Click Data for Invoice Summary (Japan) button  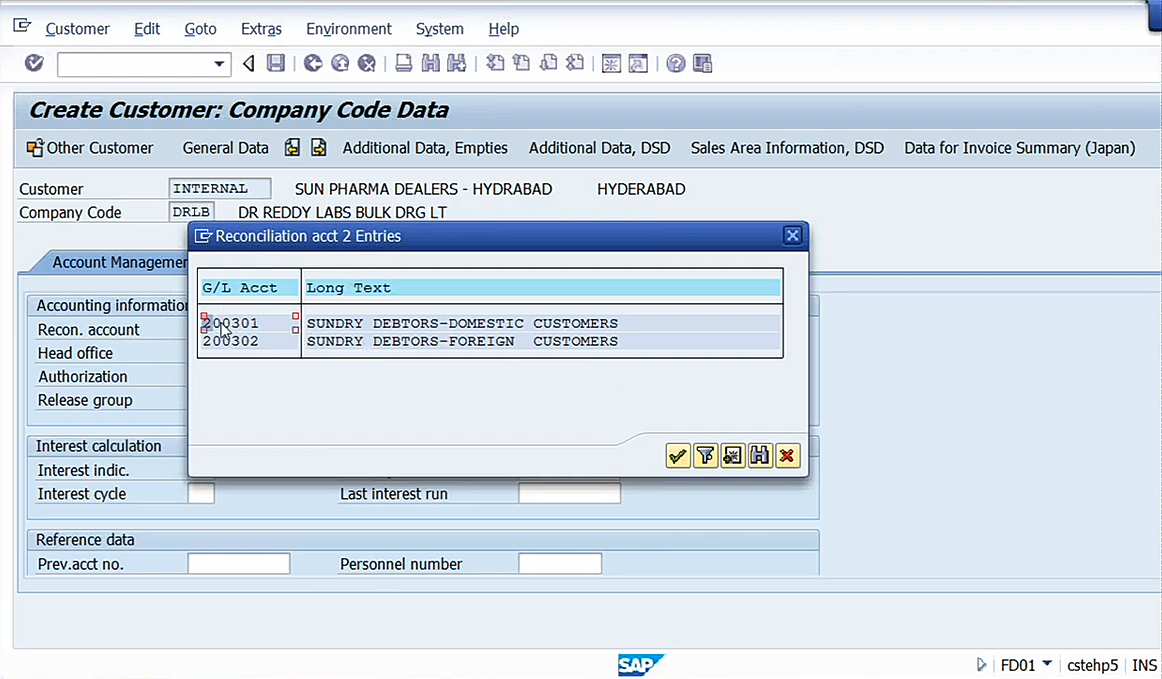tap(1020, 148)
